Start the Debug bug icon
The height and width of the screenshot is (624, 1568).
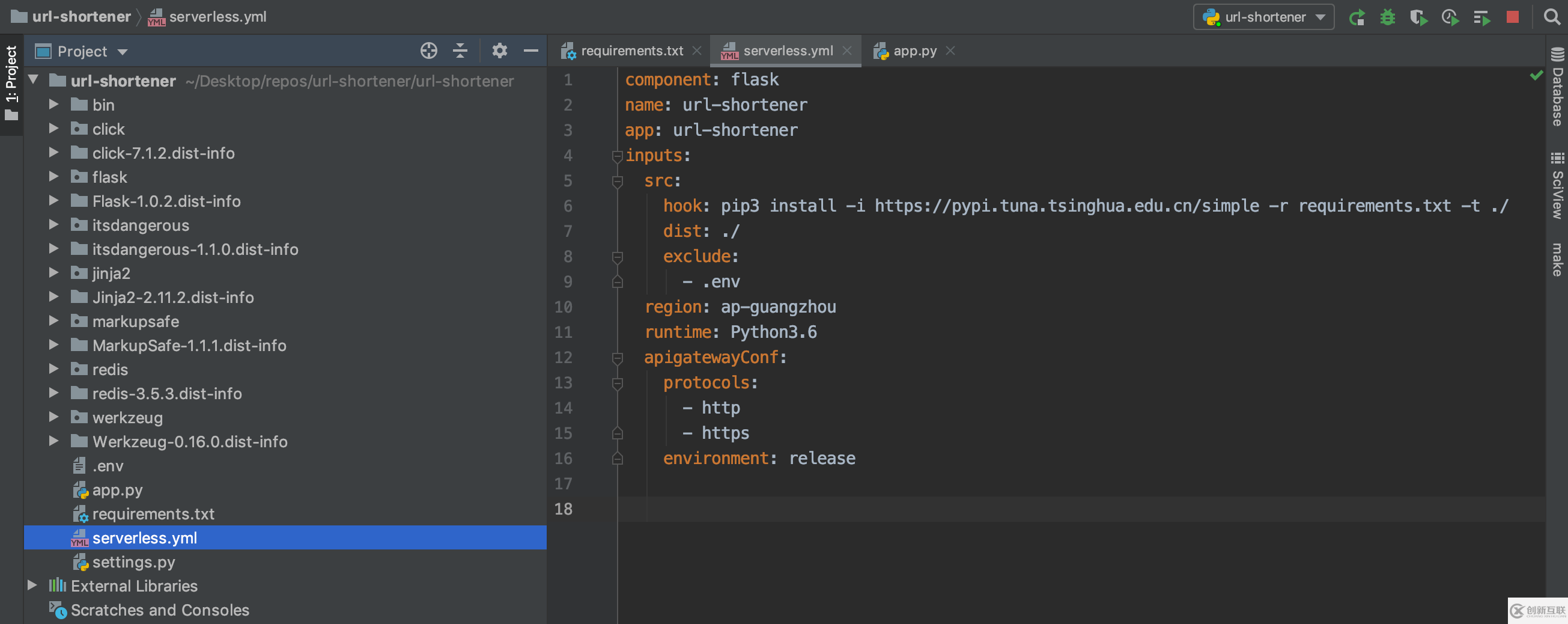(x=1387, y=17)
